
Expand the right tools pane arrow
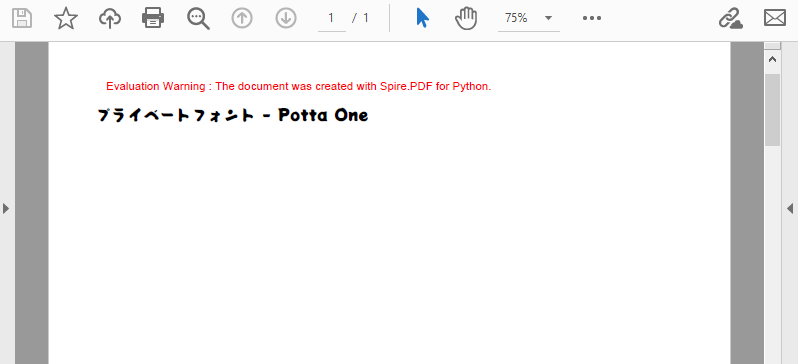click(790, 208)
